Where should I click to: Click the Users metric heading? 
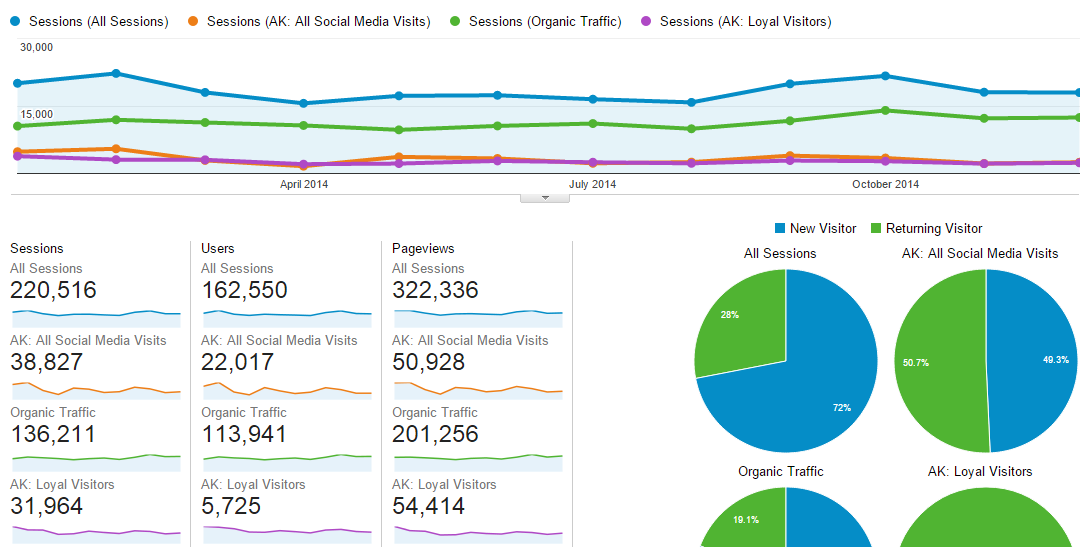[x=217, y=248]
